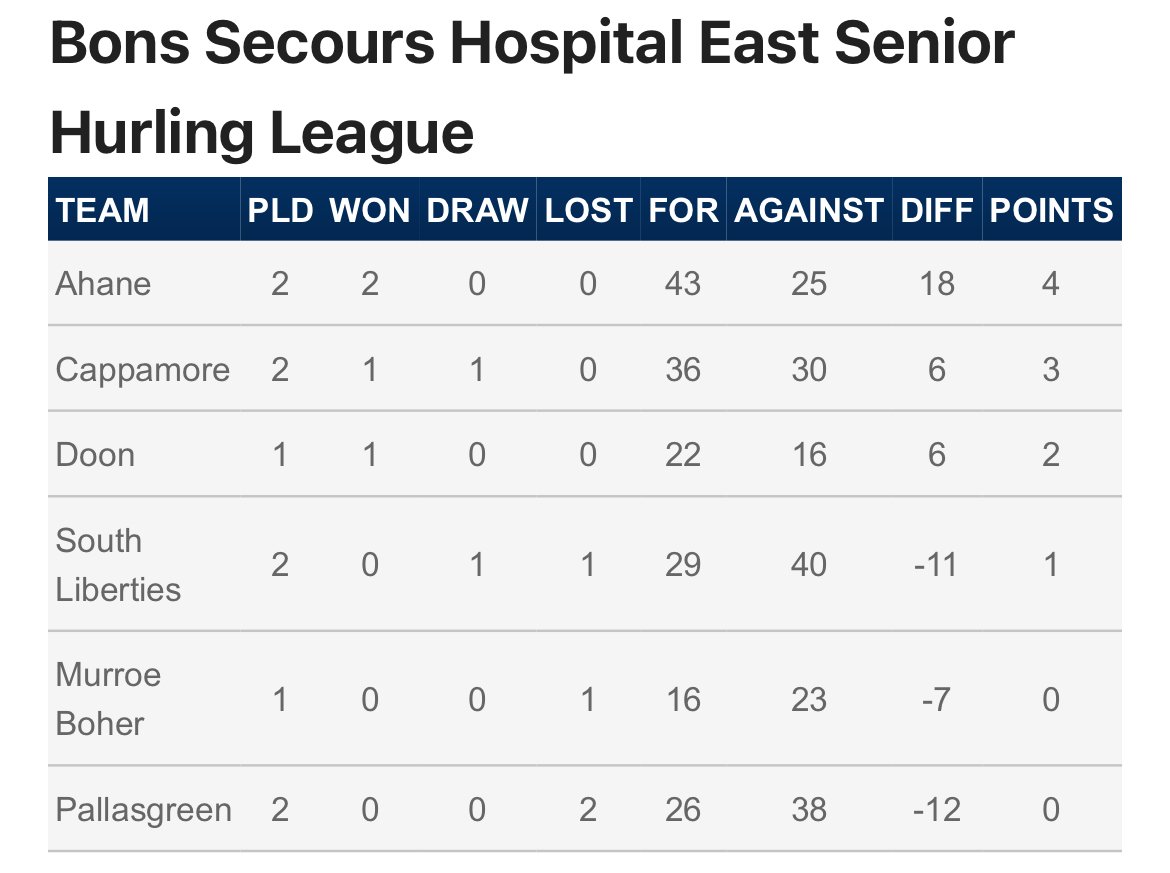
Task: Select the Murroe Boher team name
Action: (108, 699)
